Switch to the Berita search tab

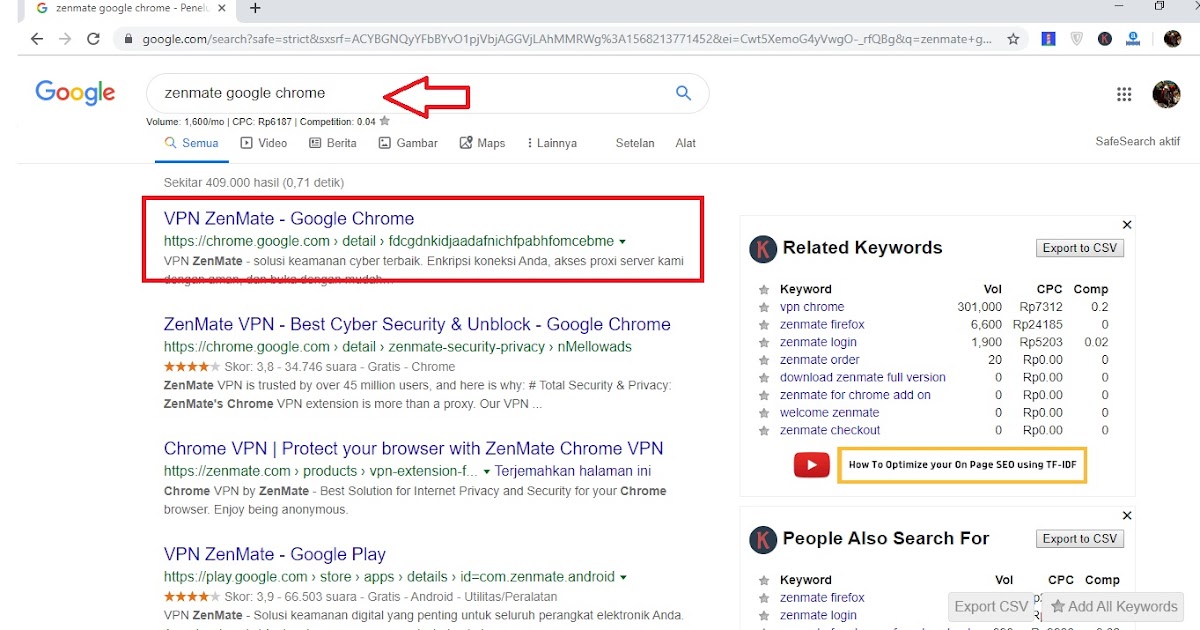pos(333,143)
